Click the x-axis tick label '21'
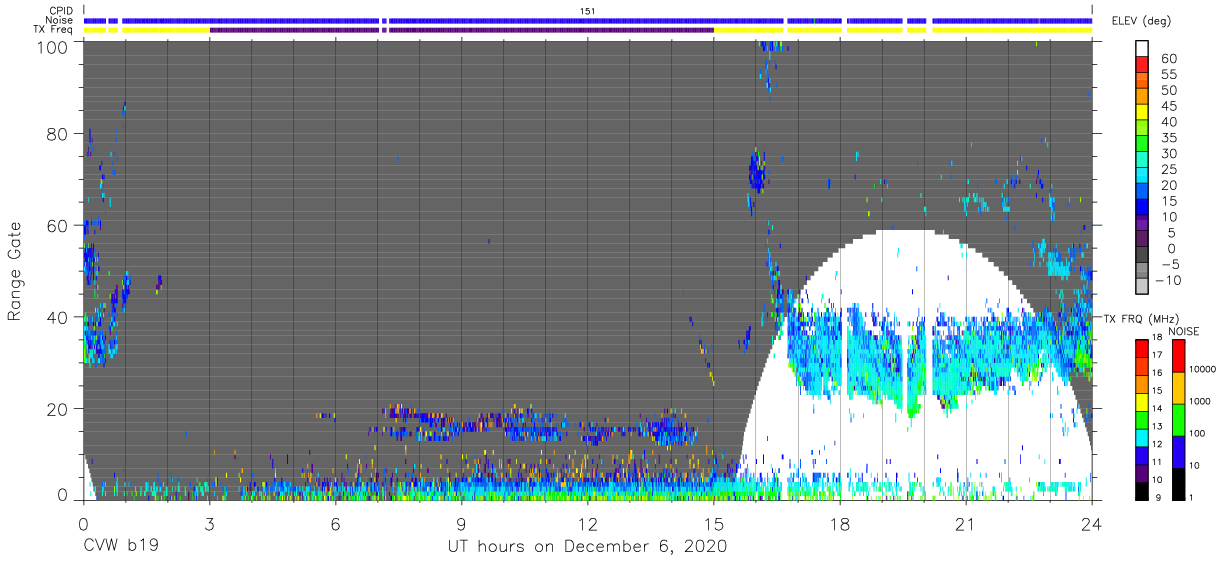The image size is (1228, 567). [965, 524]
